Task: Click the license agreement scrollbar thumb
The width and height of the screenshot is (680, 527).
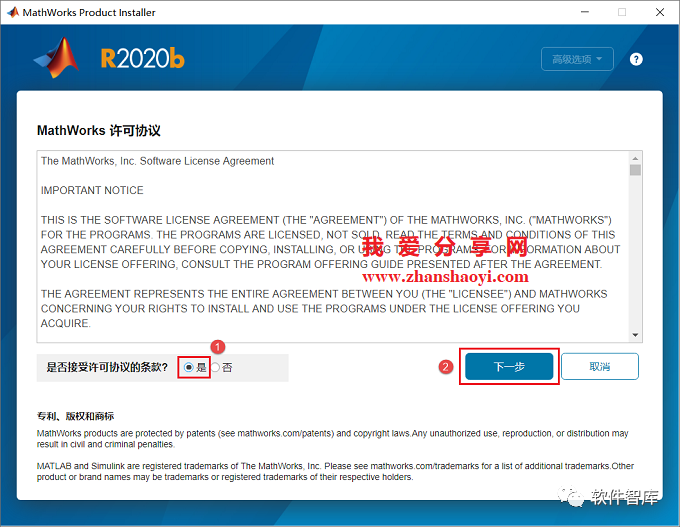Action: point(635,170)
